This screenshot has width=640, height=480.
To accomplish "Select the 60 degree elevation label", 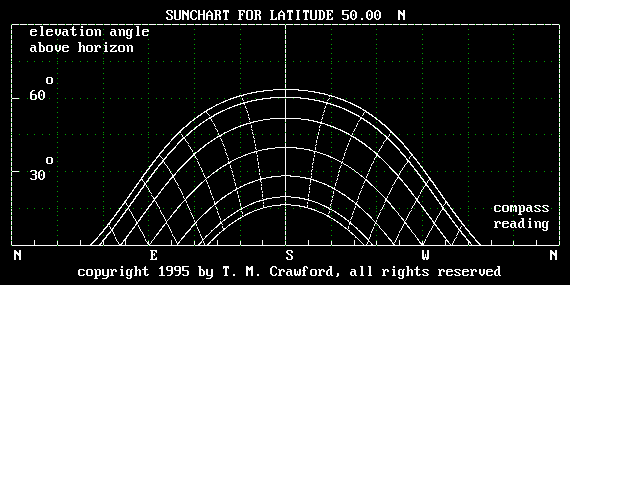I will click(x=37, y=96).
